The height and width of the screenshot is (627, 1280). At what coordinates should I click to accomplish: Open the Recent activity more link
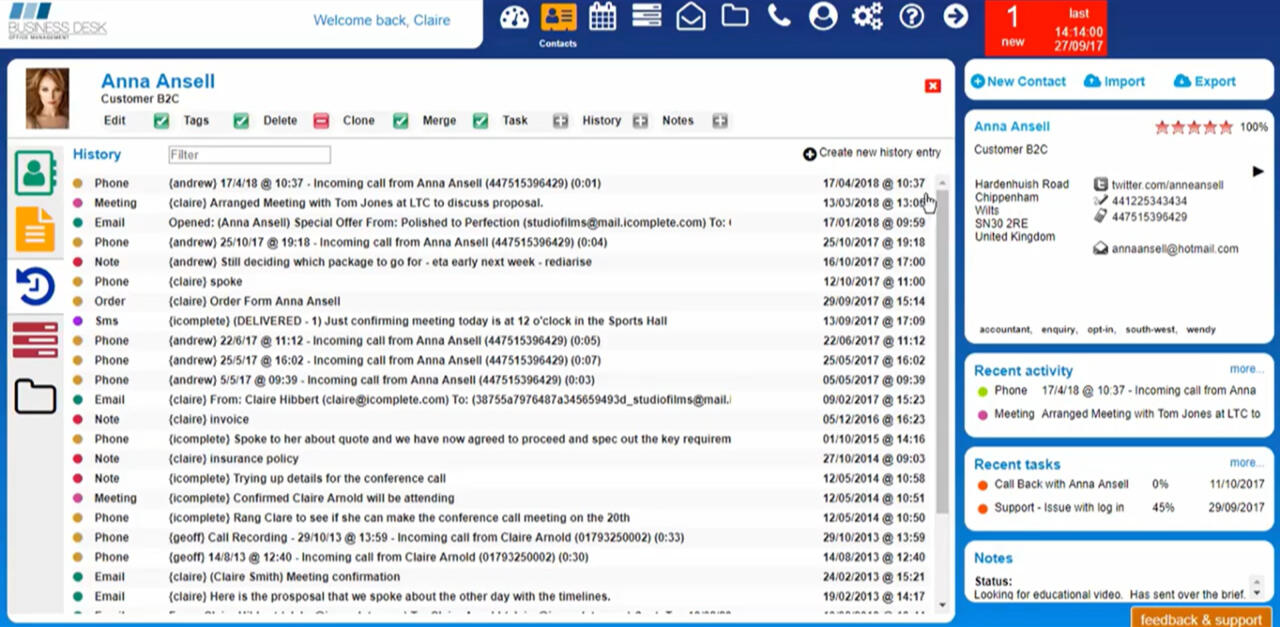(1246, 369)
